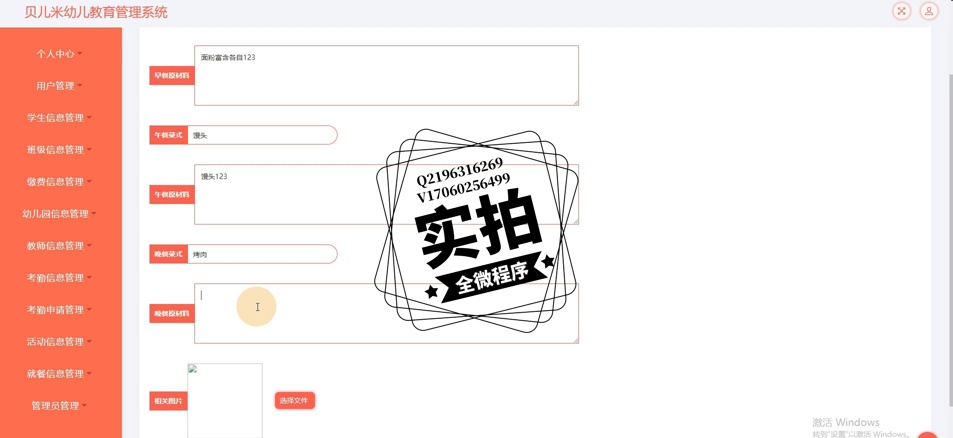The image size is (953, 438).
Task: Click the 相关图片 image preview thumbnail
Action: pos(225,400)
